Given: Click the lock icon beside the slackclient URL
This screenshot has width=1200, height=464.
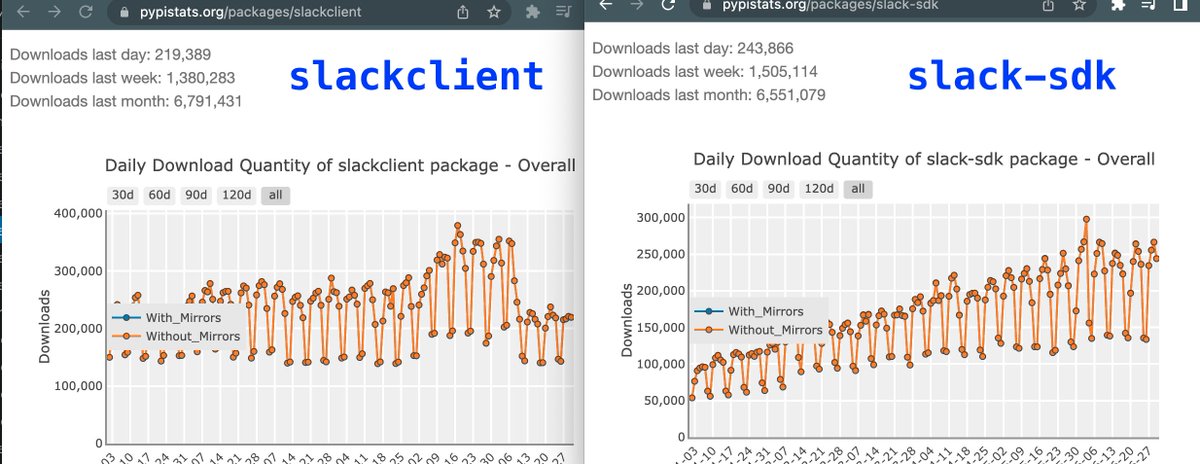Looking at the screenshot, I should tap(125, 13).
